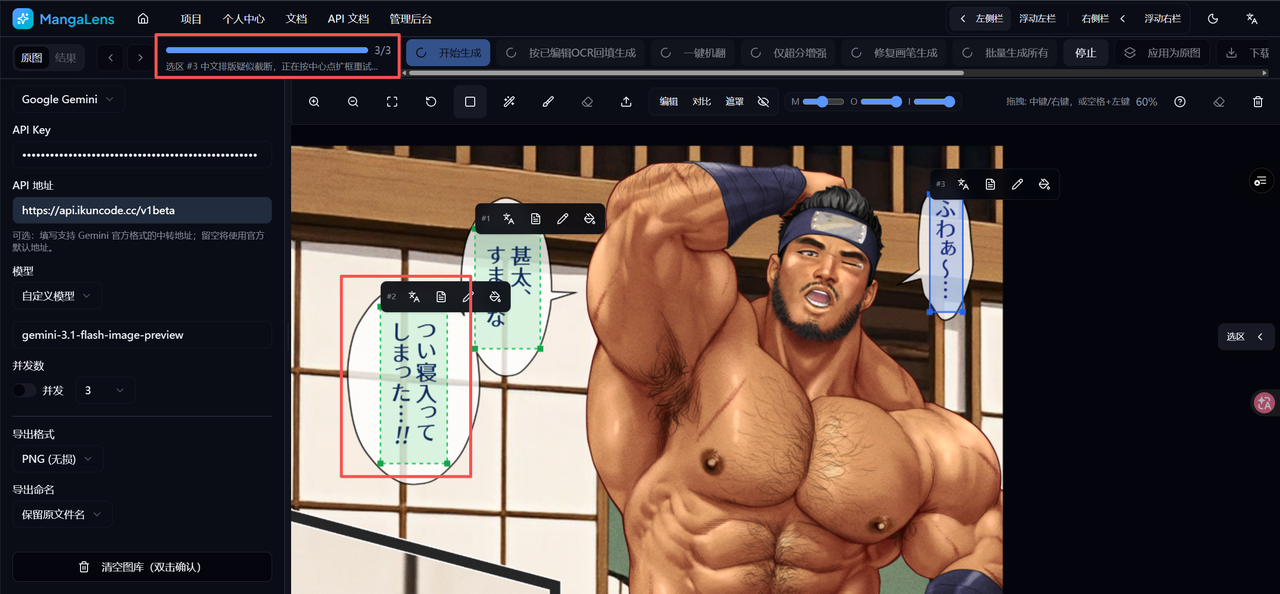Open the document icon on region #2
This screenshot has width=1280, height=594.
pyautogui.click(x=441, y=297)
